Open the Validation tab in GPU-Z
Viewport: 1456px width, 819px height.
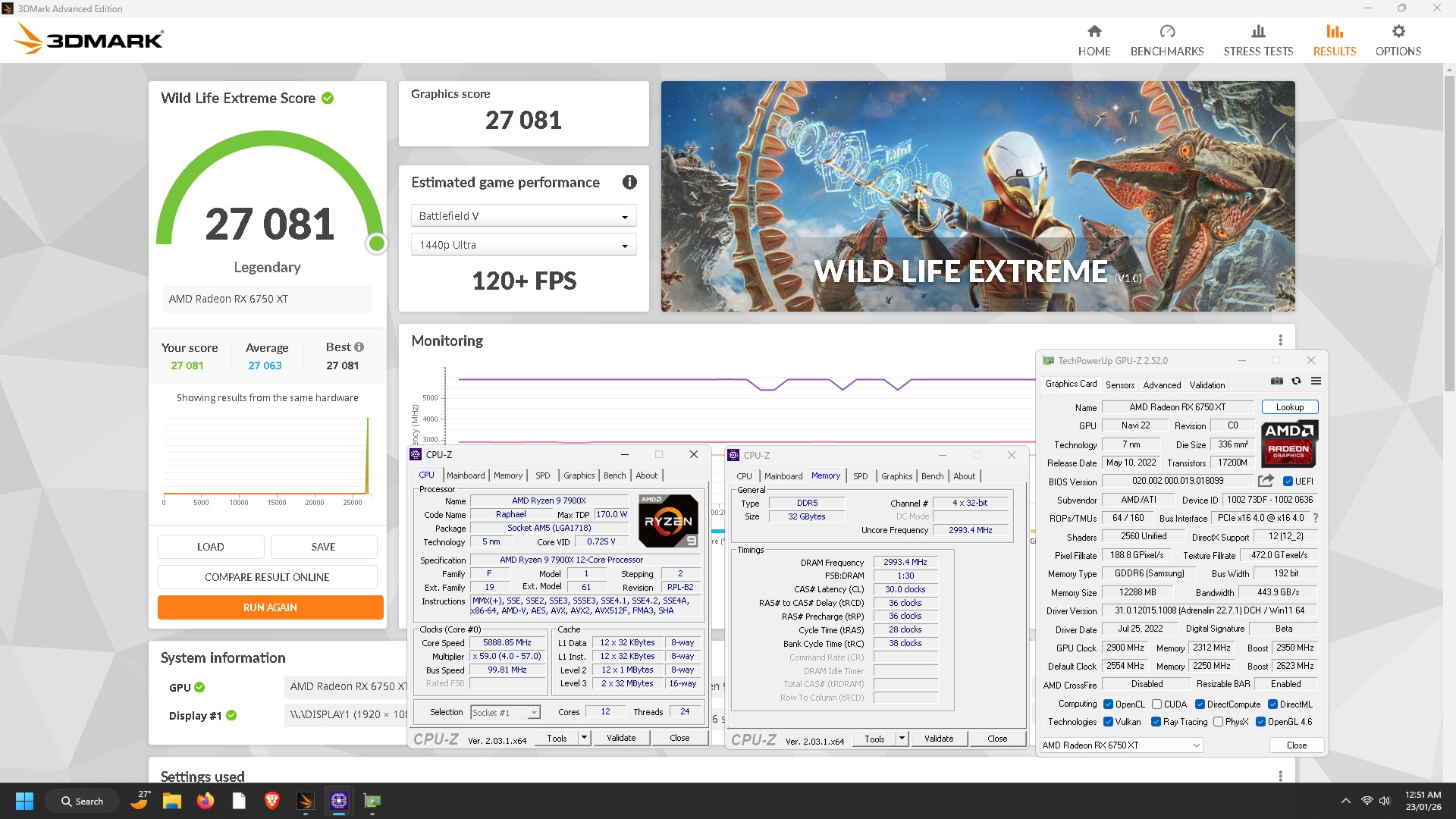pos(1207,384)
